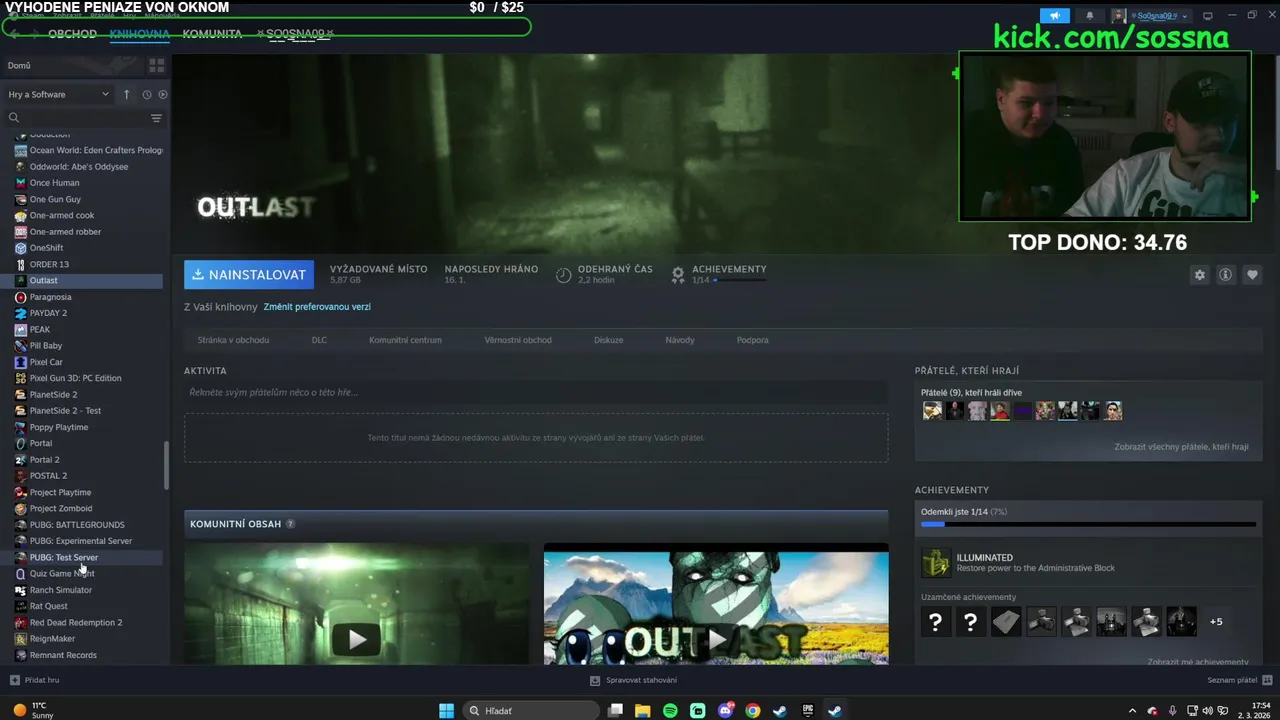Click Přidat hru add game button
Screen dimensions: 1280x720
[x=34, y=680]
